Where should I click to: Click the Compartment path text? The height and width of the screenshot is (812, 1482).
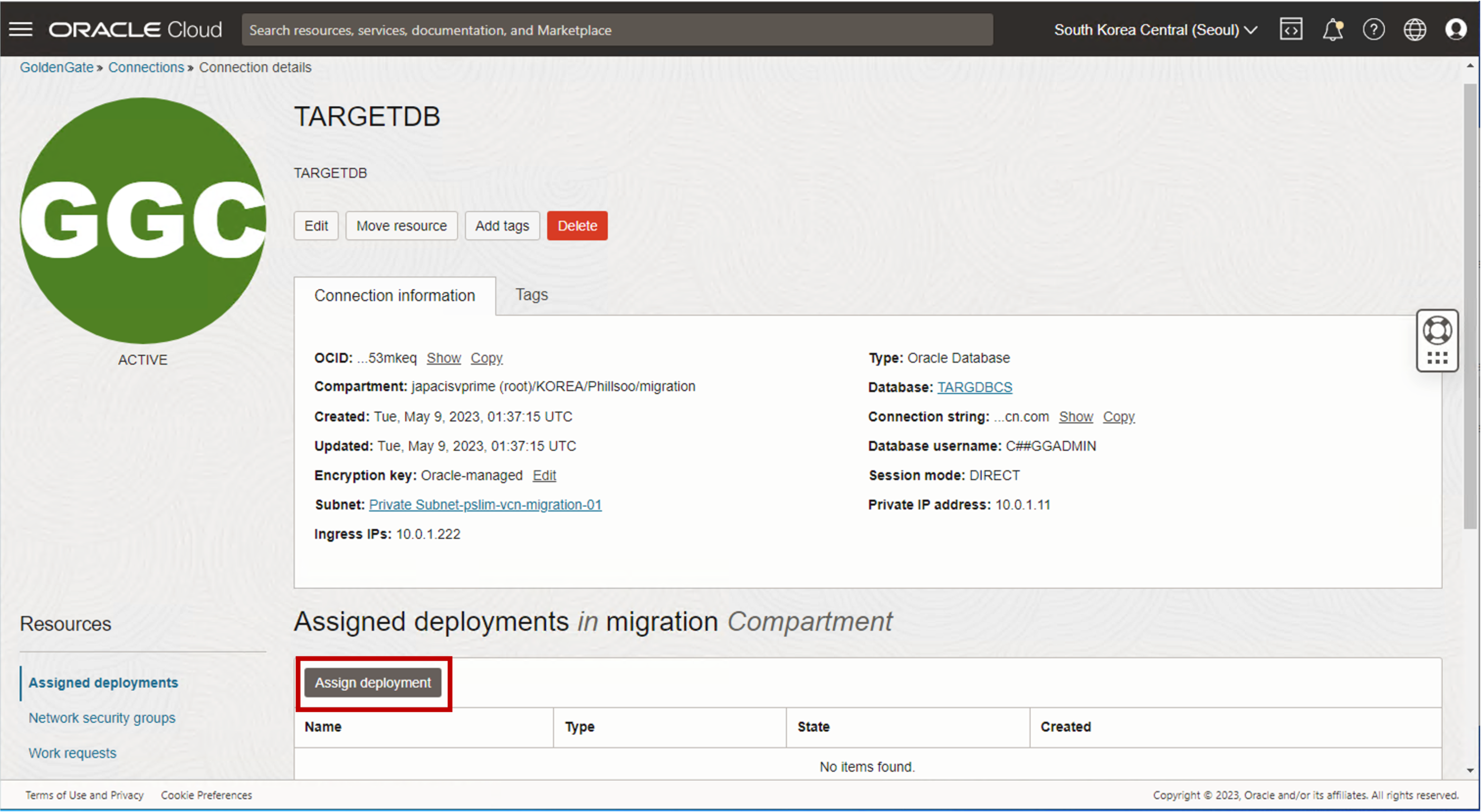pos(553,386)
